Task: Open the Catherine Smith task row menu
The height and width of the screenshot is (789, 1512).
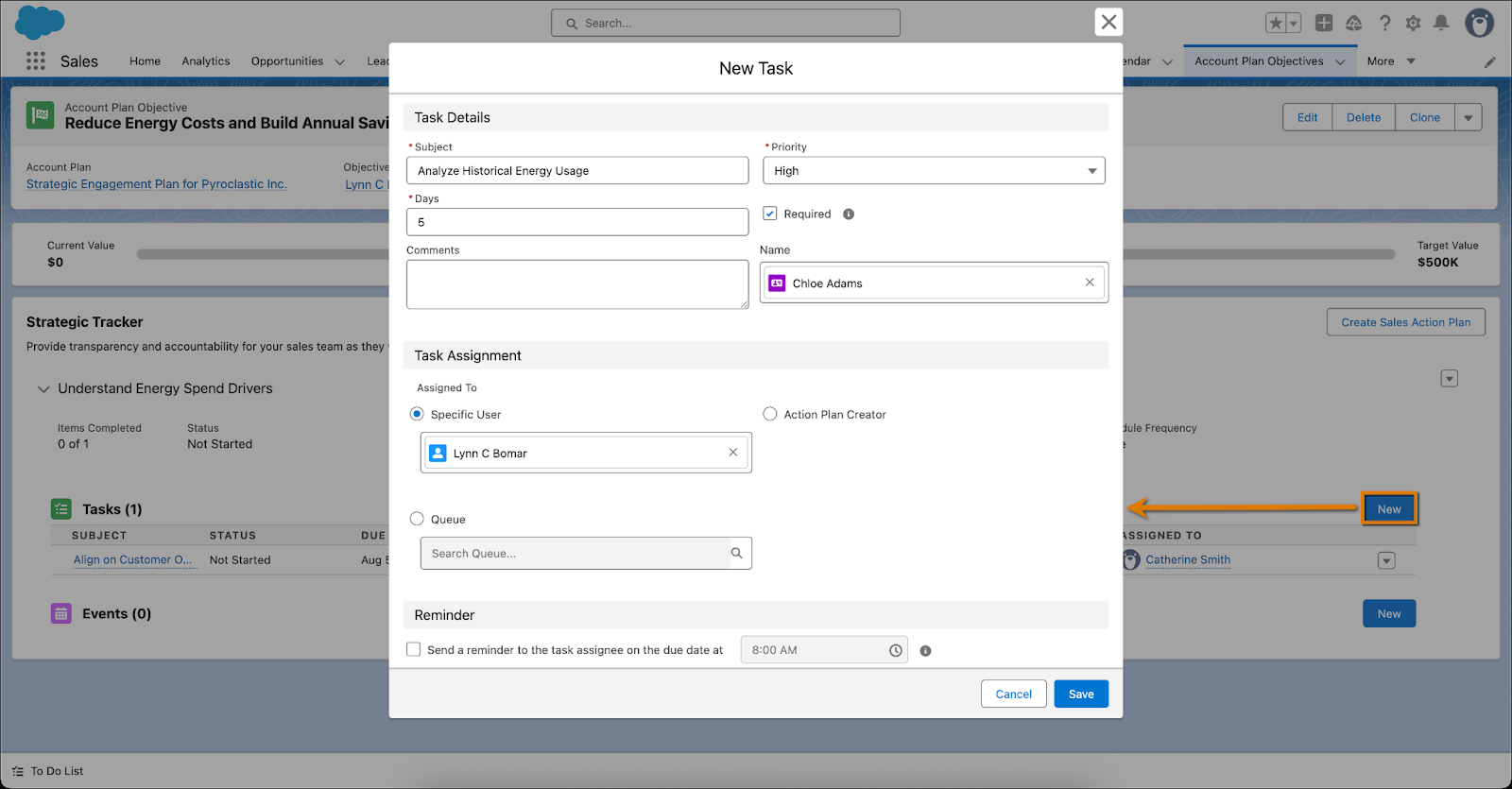Action: [x=1386, y=560]
